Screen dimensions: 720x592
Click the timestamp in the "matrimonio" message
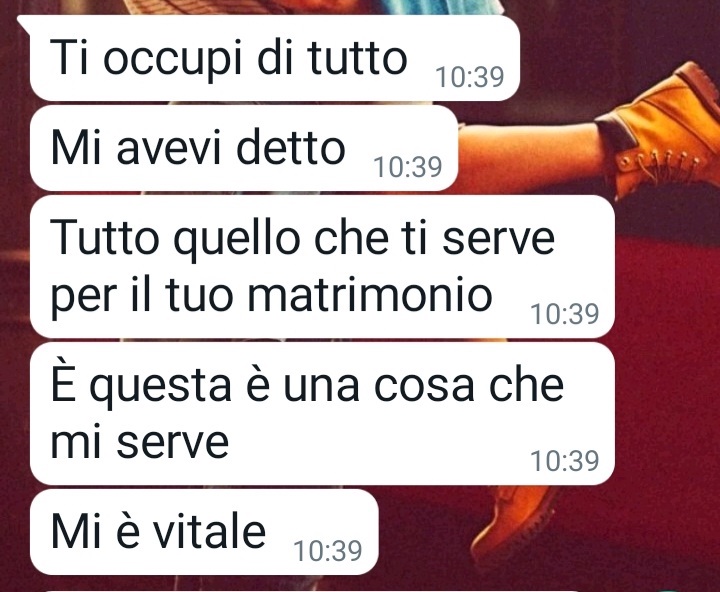pyautogui.click(x=565, y=314)
